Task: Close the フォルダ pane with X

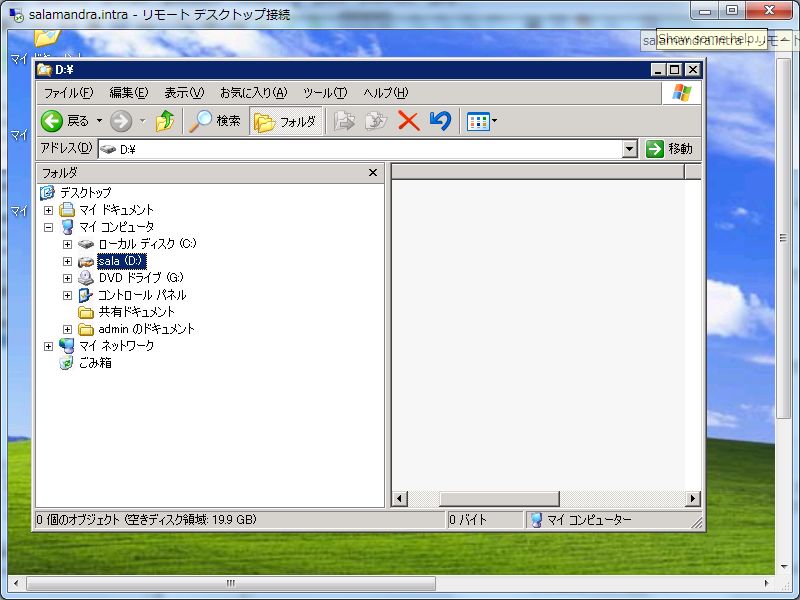Action: [373, 173]
